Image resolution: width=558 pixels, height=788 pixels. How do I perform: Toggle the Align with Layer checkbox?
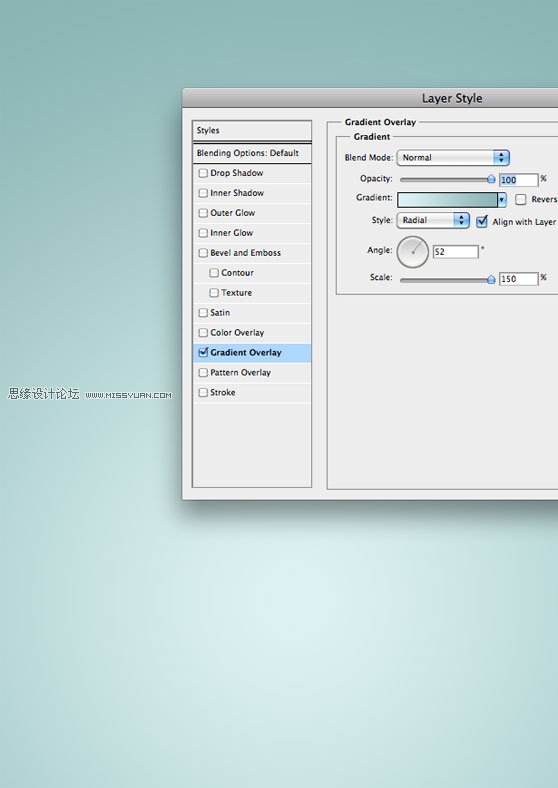(482, 221)
